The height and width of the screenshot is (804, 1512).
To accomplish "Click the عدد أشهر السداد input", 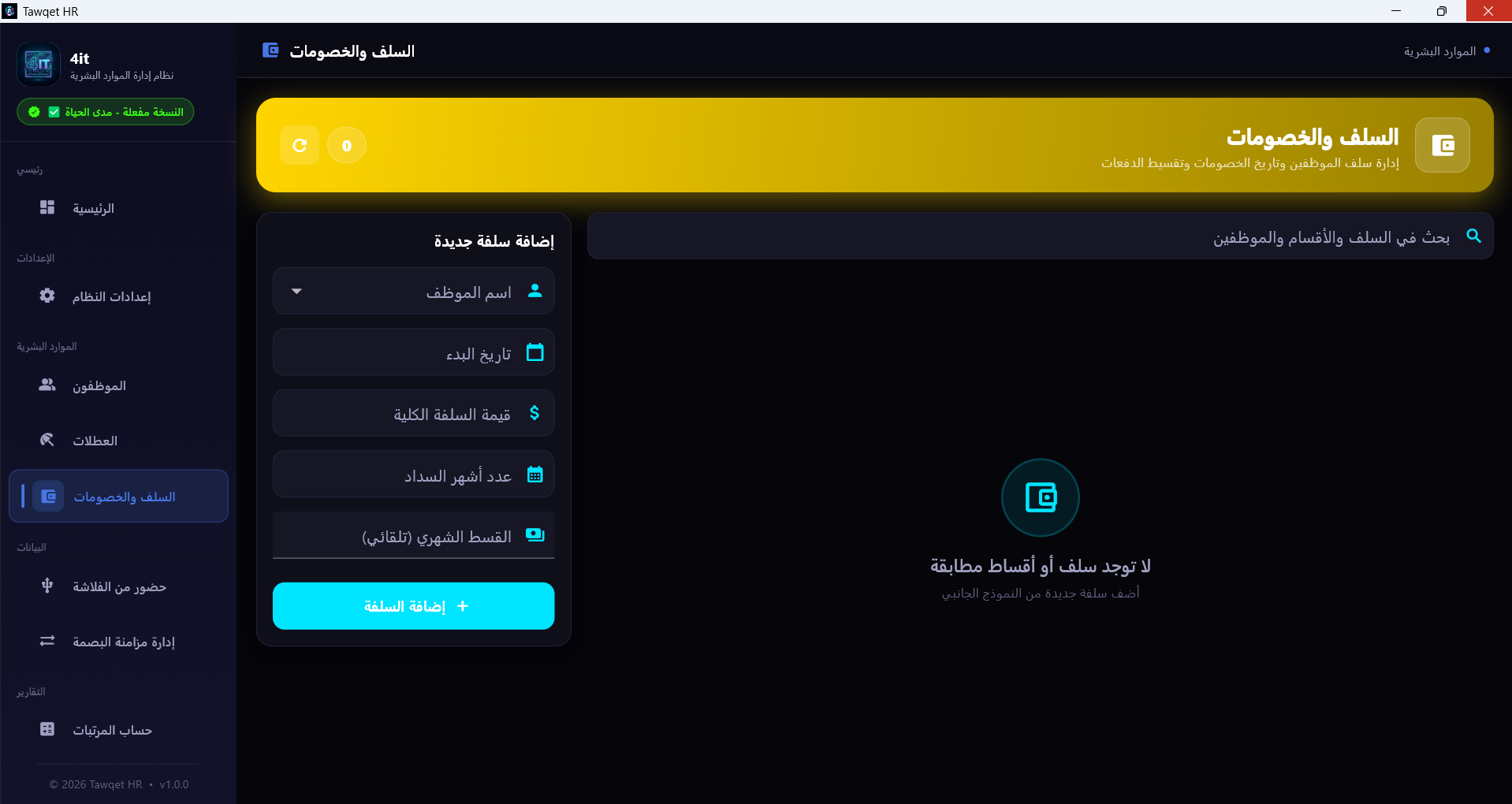I will coord(414,475).
